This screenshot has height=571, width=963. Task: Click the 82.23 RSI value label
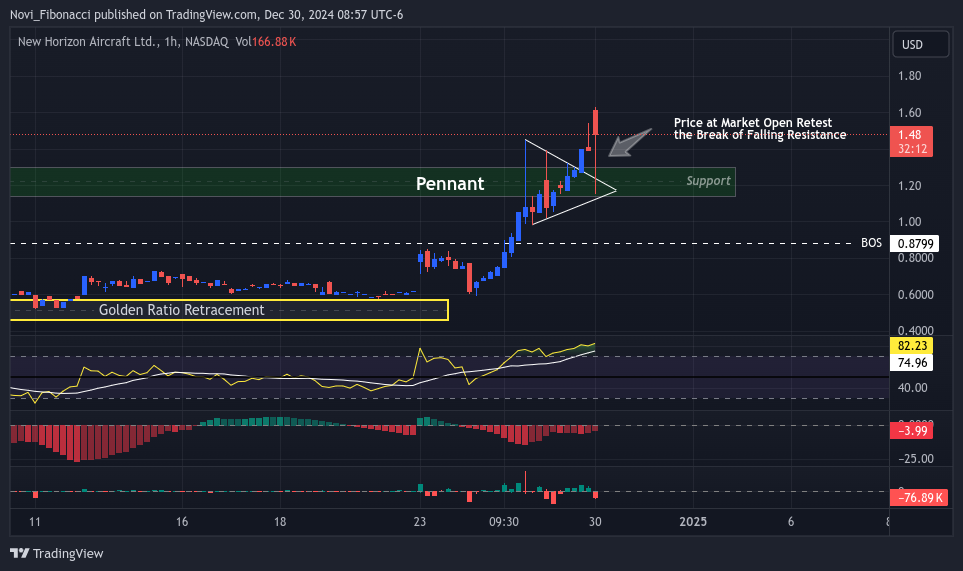tap(911, 346)
